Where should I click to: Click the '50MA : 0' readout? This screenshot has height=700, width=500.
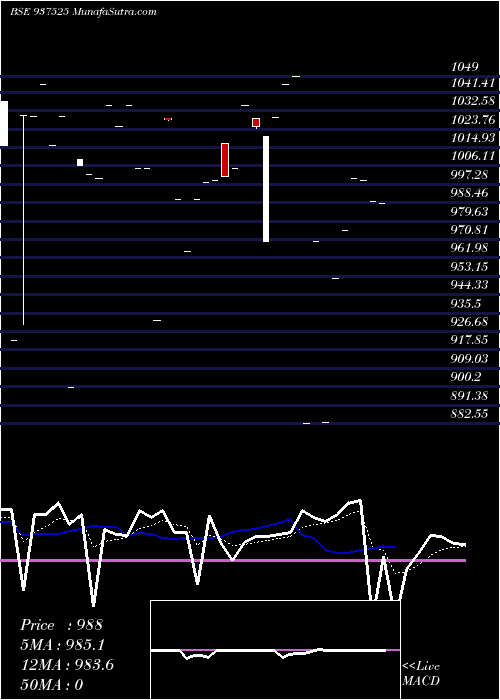(x=52, y=685)
